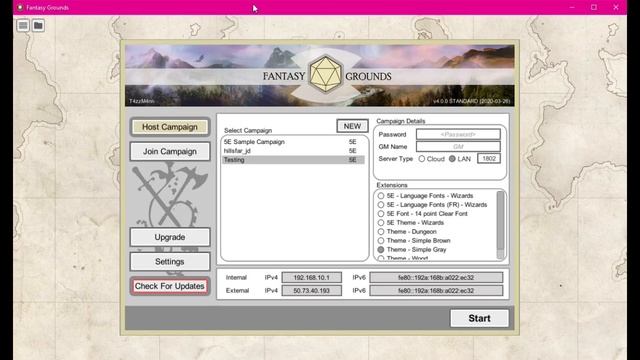Click the list view icon at top-left
Viewport: 640px width, 360px height.
tap(23, 26)
